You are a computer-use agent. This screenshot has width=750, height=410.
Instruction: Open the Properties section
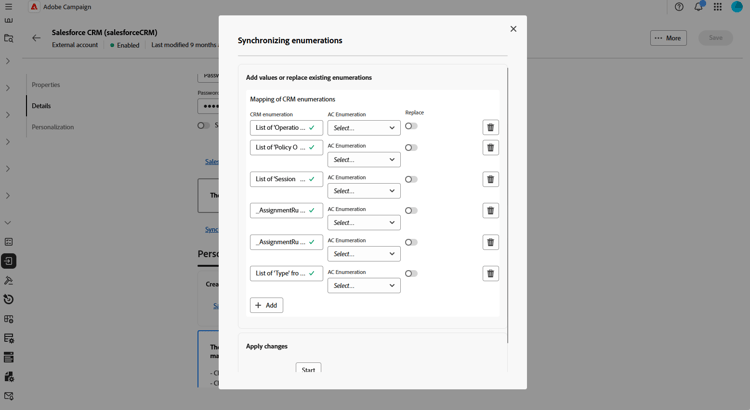[x=46, y=85]
